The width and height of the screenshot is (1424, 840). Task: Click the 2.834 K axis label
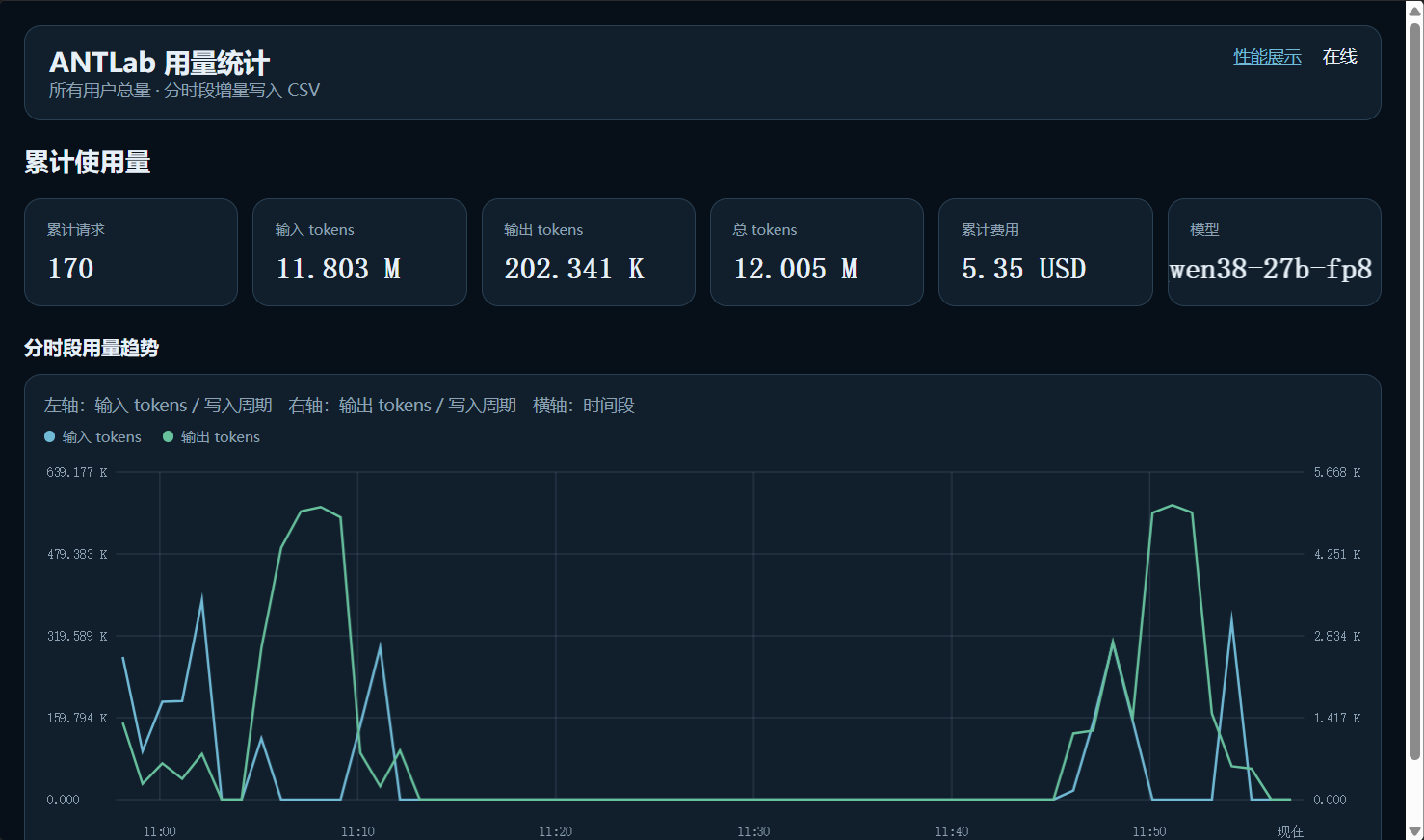pyautogui.click(x=1337, y=637)
